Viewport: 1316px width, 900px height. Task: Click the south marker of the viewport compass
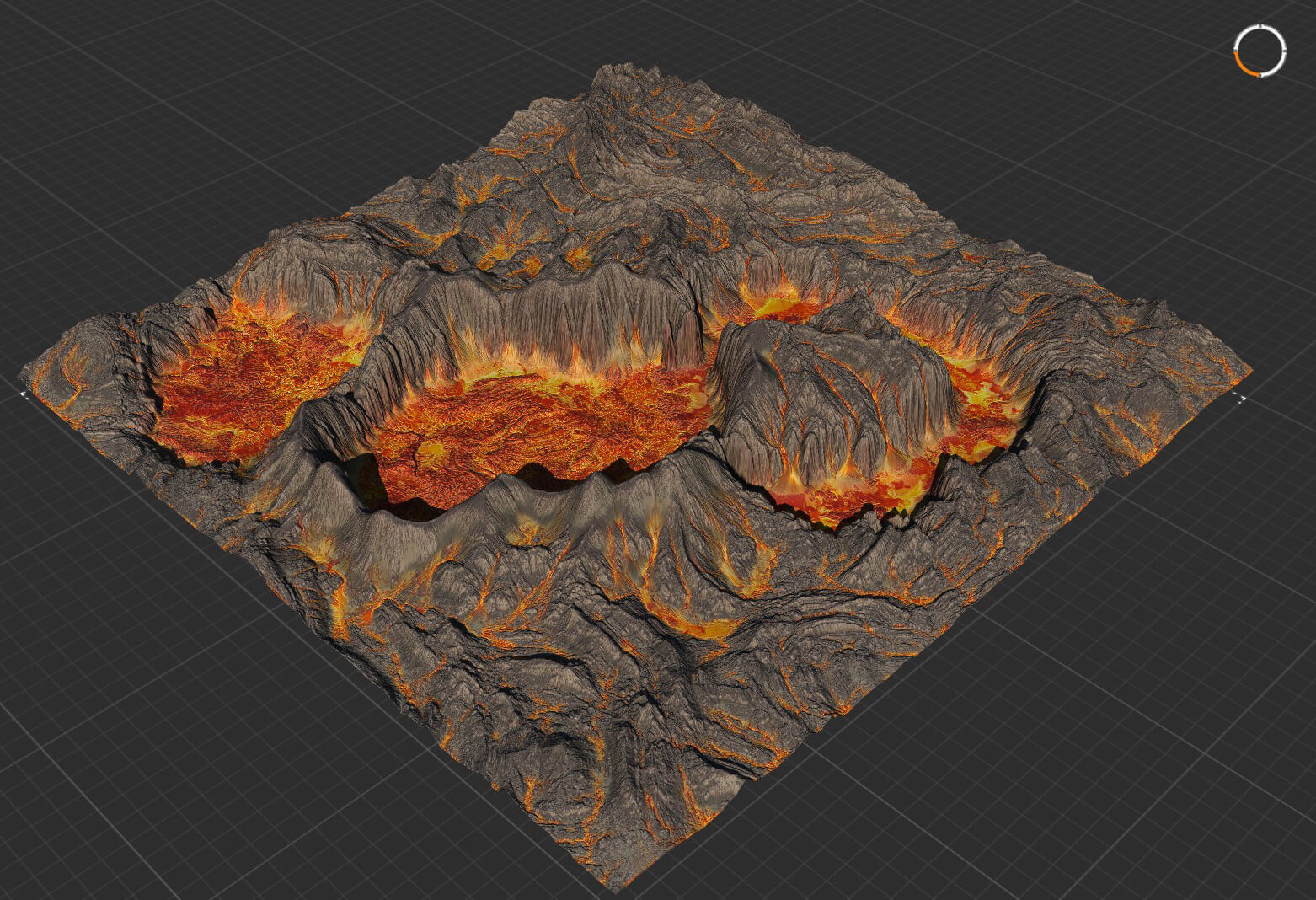1260,76
